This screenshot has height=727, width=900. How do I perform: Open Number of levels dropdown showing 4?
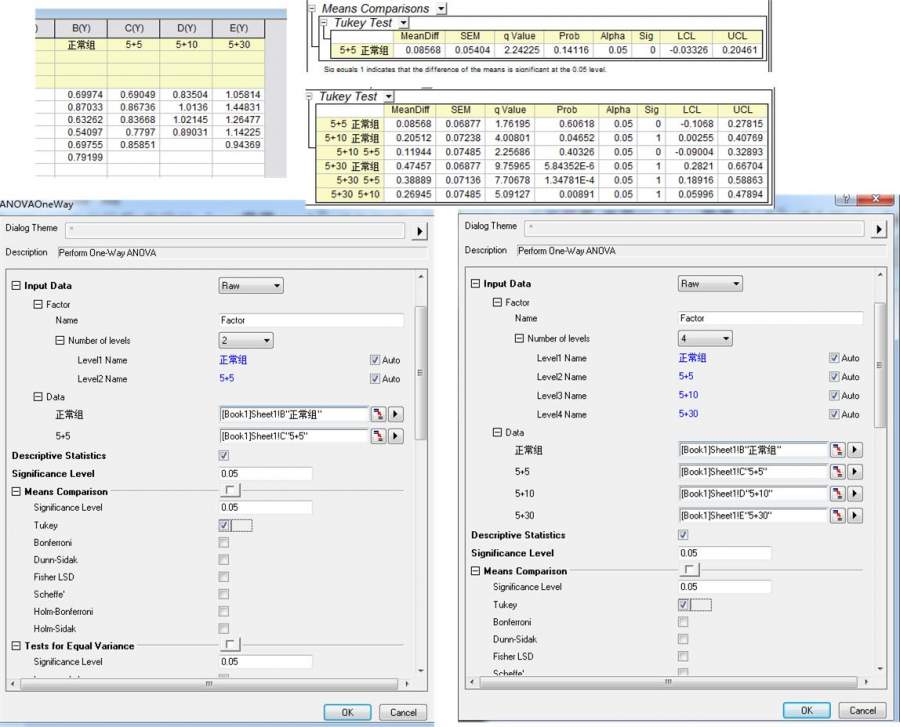coord(704,339)
